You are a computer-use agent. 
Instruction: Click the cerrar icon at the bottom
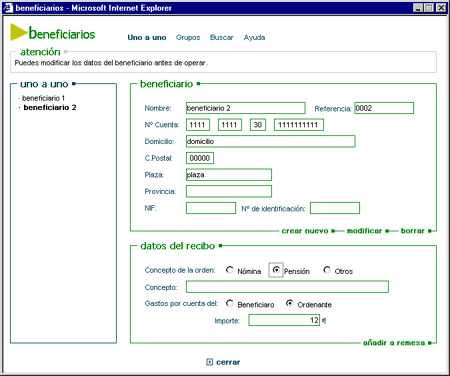point(209,362)
